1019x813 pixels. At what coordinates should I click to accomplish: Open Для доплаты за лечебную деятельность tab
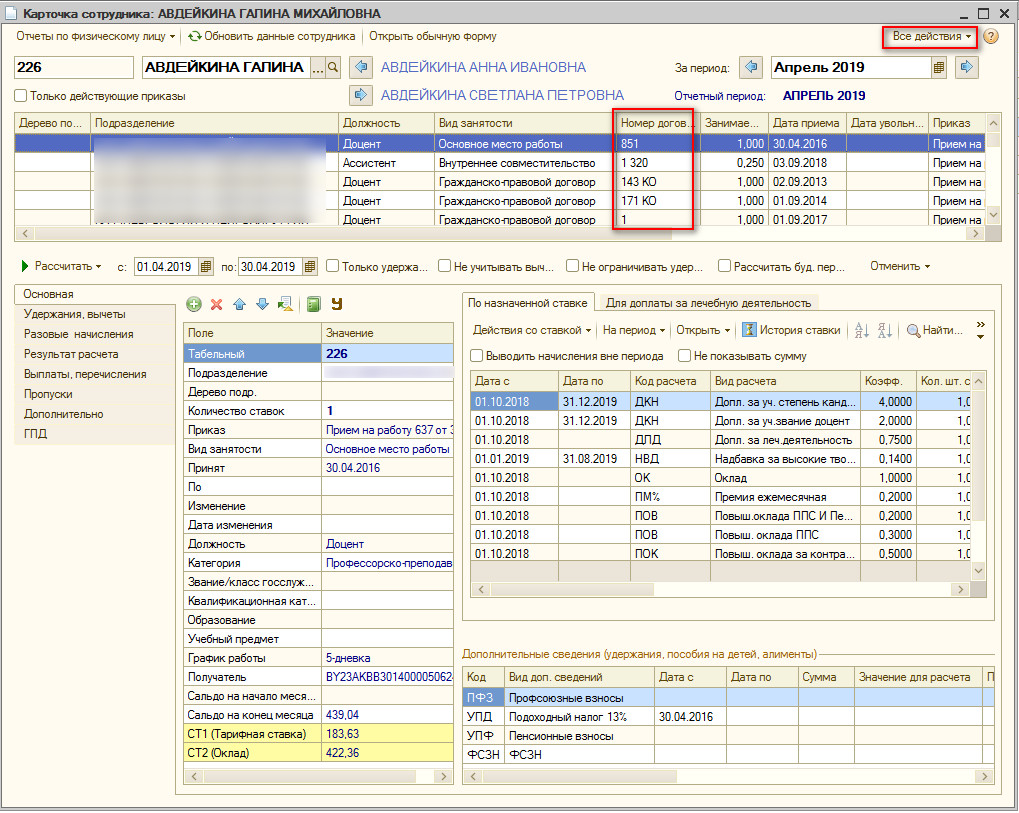(x=707, y=302)
